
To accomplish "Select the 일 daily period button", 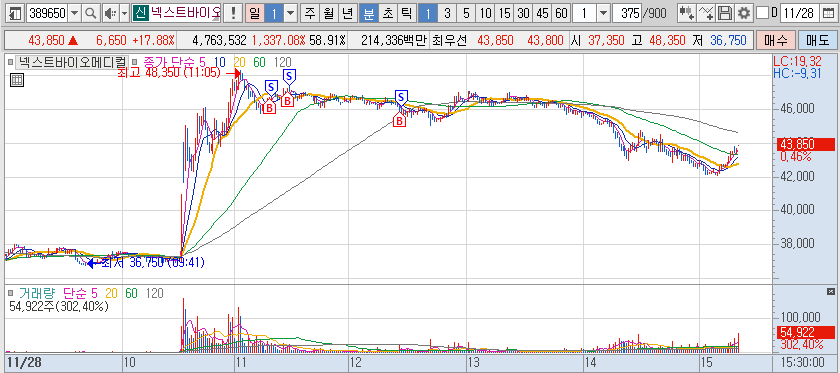I will (x=254, y=13).
